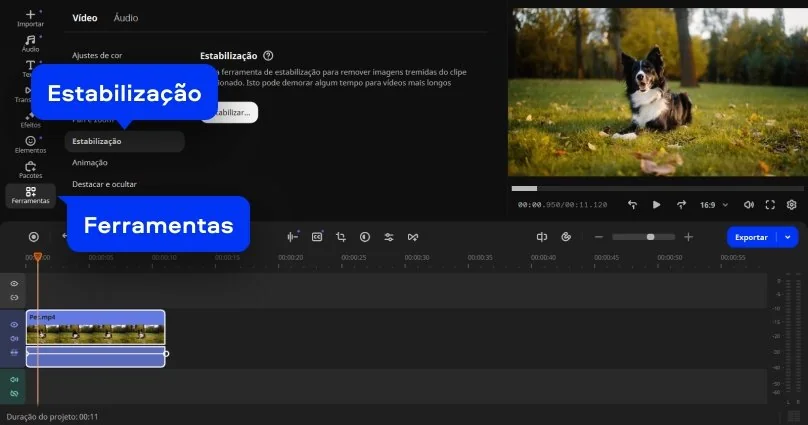Open the Importar panel in sidebar
Screen dimensions: 808x425
[30, 17]
